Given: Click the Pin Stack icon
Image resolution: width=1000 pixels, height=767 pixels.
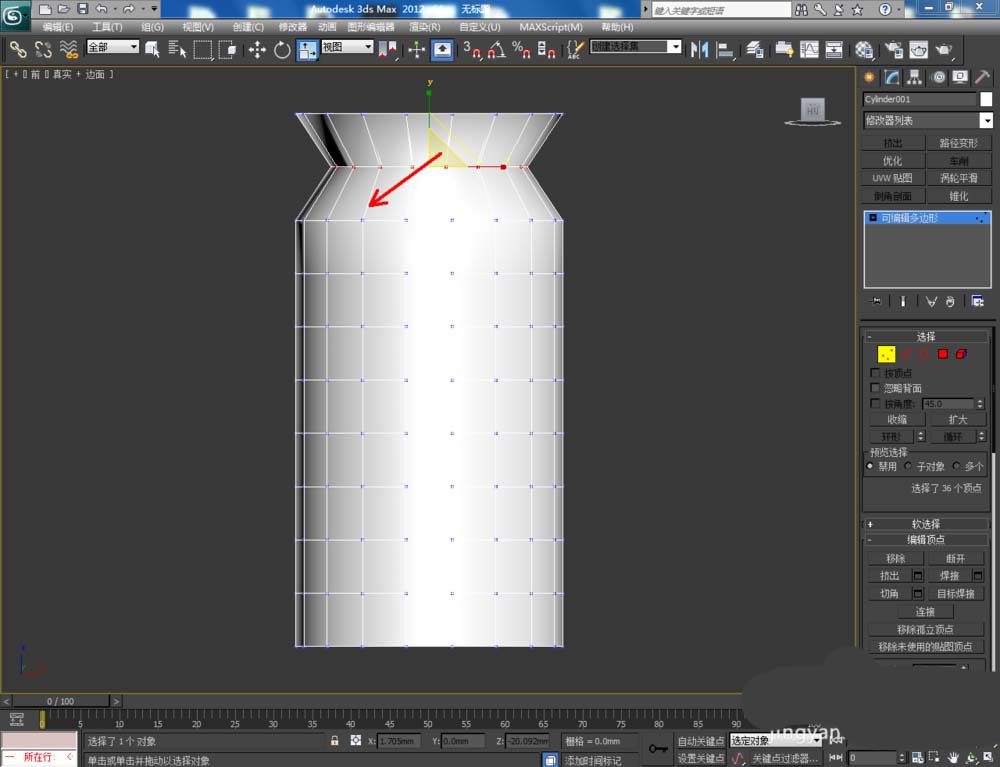Looking at the screenshot, I should coord(876,301).
